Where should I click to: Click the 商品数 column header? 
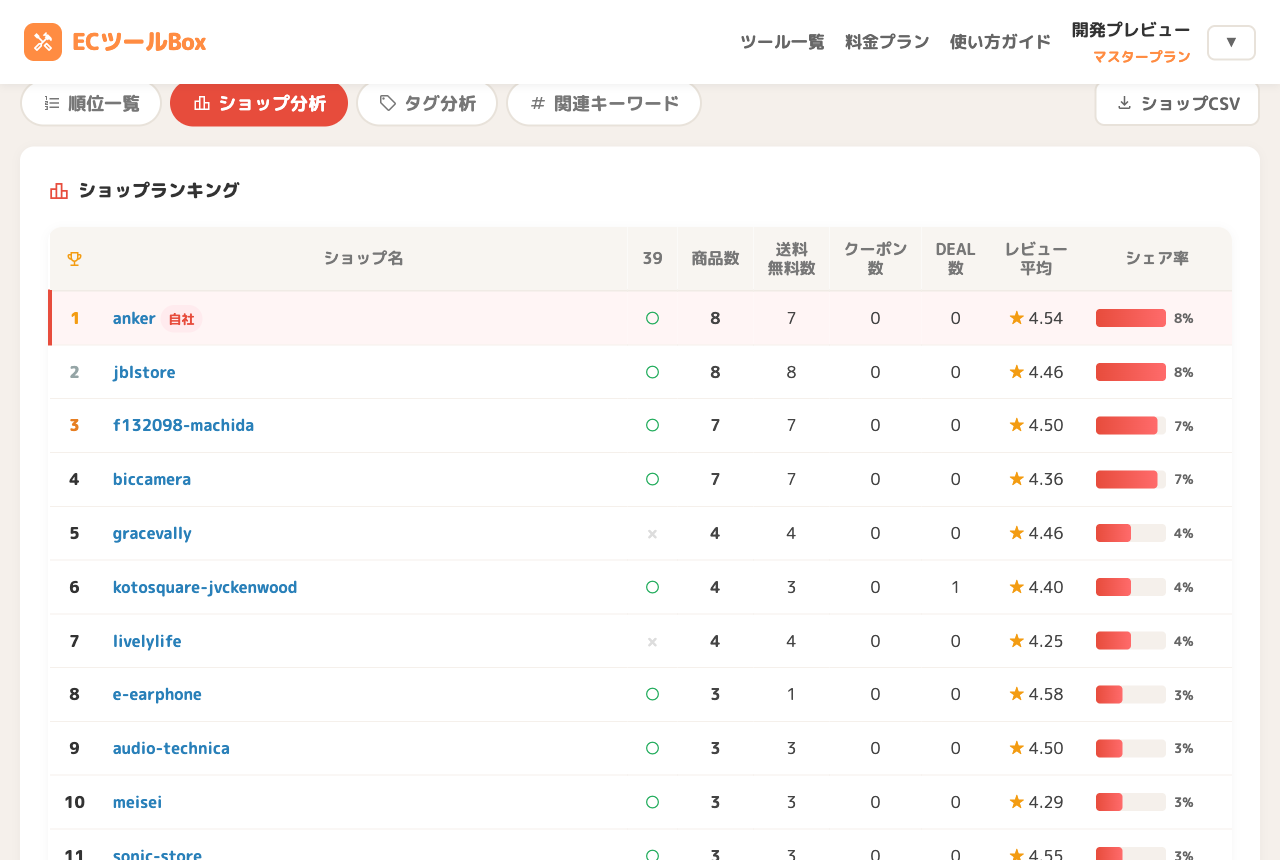tap(715, 259)
